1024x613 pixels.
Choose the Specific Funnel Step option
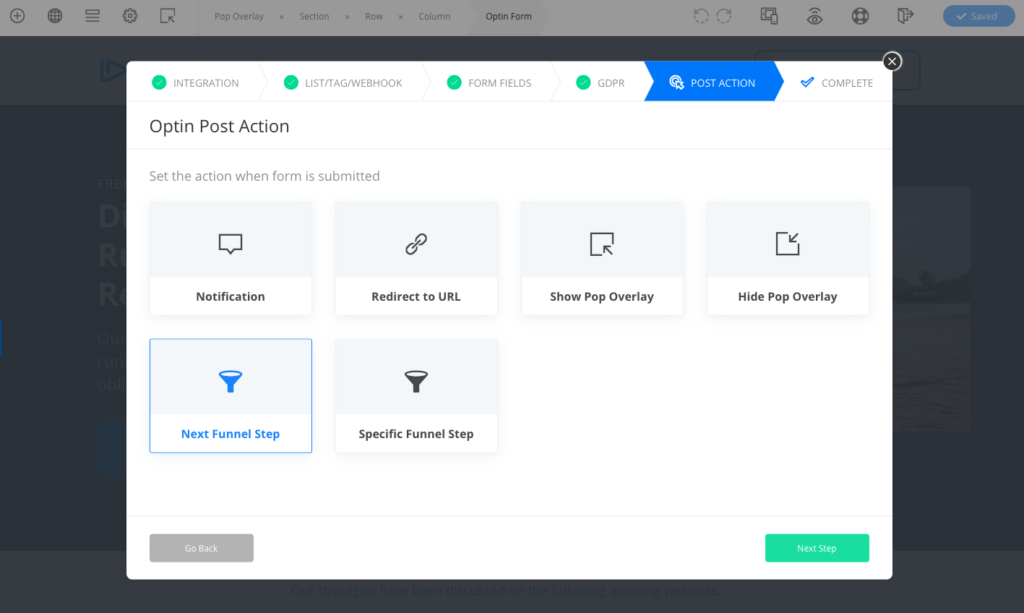coord(416,396)
